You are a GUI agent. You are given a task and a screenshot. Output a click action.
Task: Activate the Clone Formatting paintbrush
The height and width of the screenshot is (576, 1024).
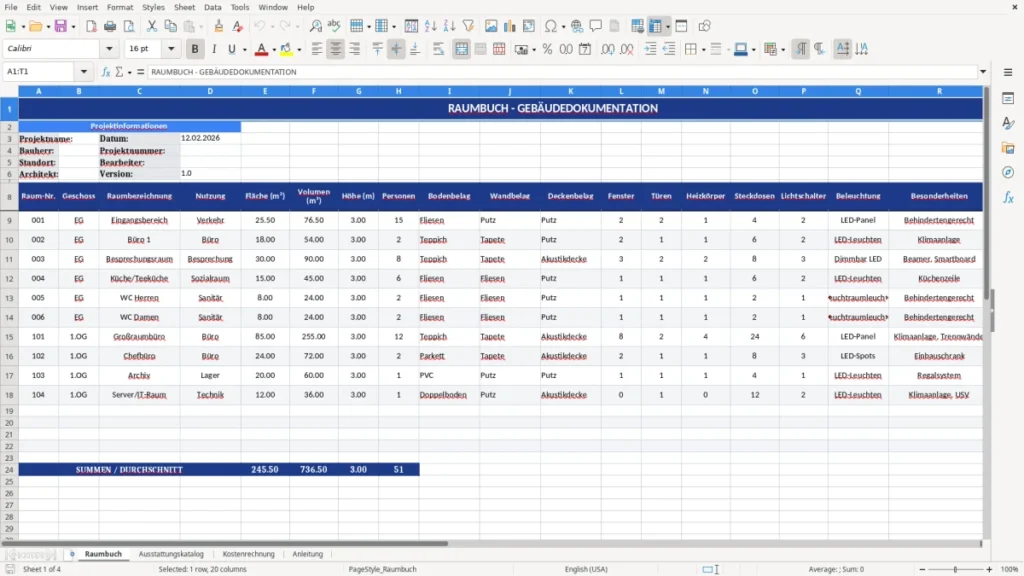218,26
